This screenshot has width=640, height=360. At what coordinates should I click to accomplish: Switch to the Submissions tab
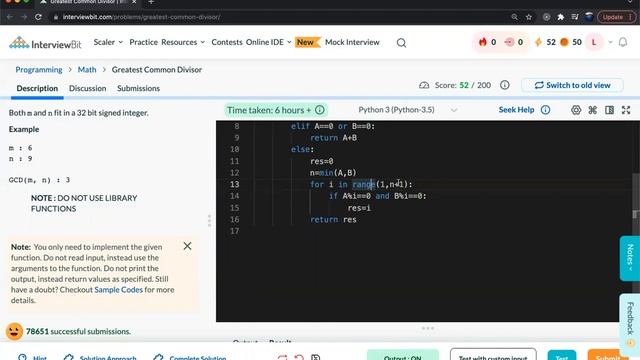pyautogui.click(x=138, y=89)
